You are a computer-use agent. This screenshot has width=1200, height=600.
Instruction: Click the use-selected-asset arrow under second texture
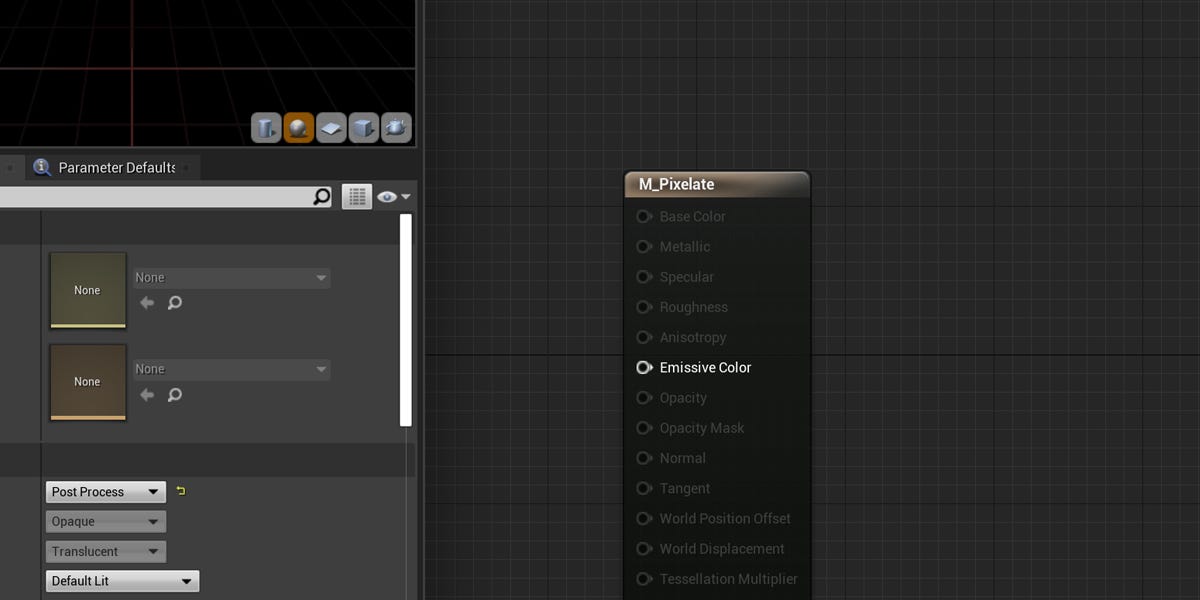pos(146,394)
